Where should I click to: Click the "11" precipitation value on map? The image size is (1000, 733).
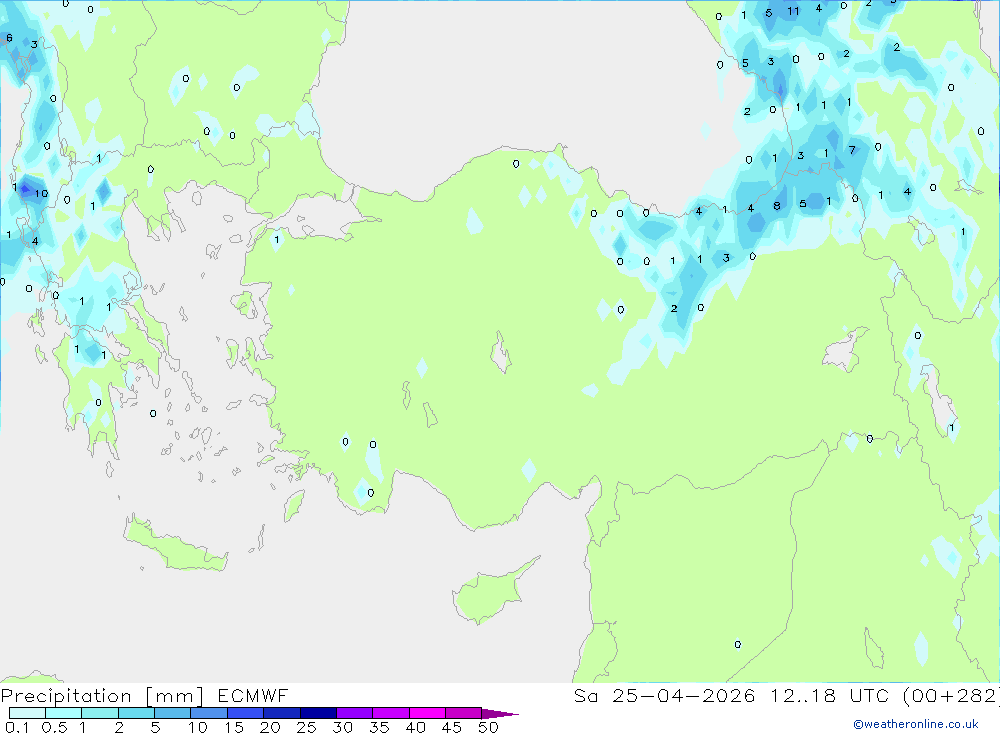(x=793, y=11)
